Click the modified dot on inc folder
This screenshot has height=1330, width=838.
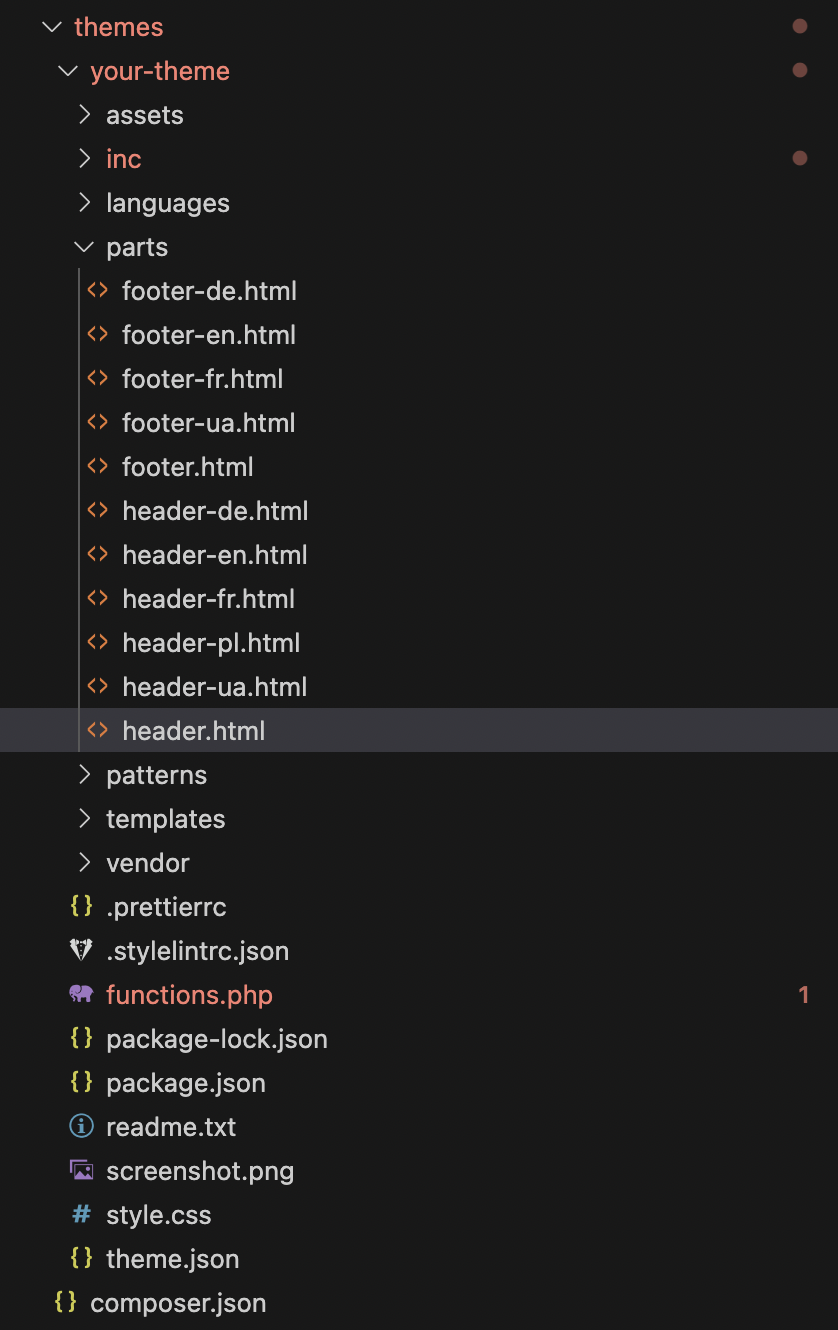coord(799,158)
